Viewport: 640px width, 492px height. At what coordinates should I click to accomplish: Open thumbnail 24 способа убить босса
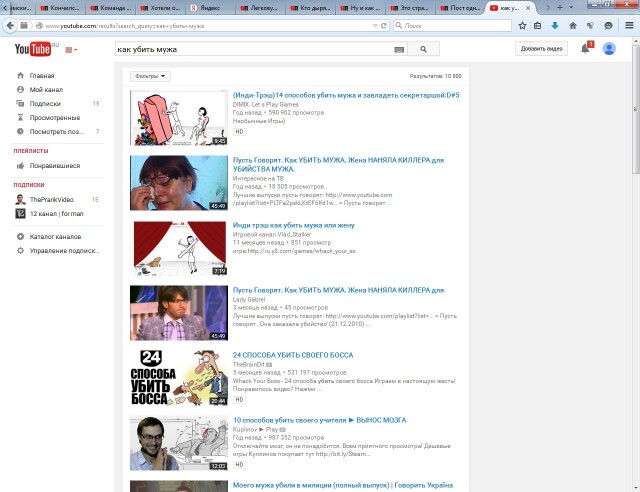click(179, 378)
